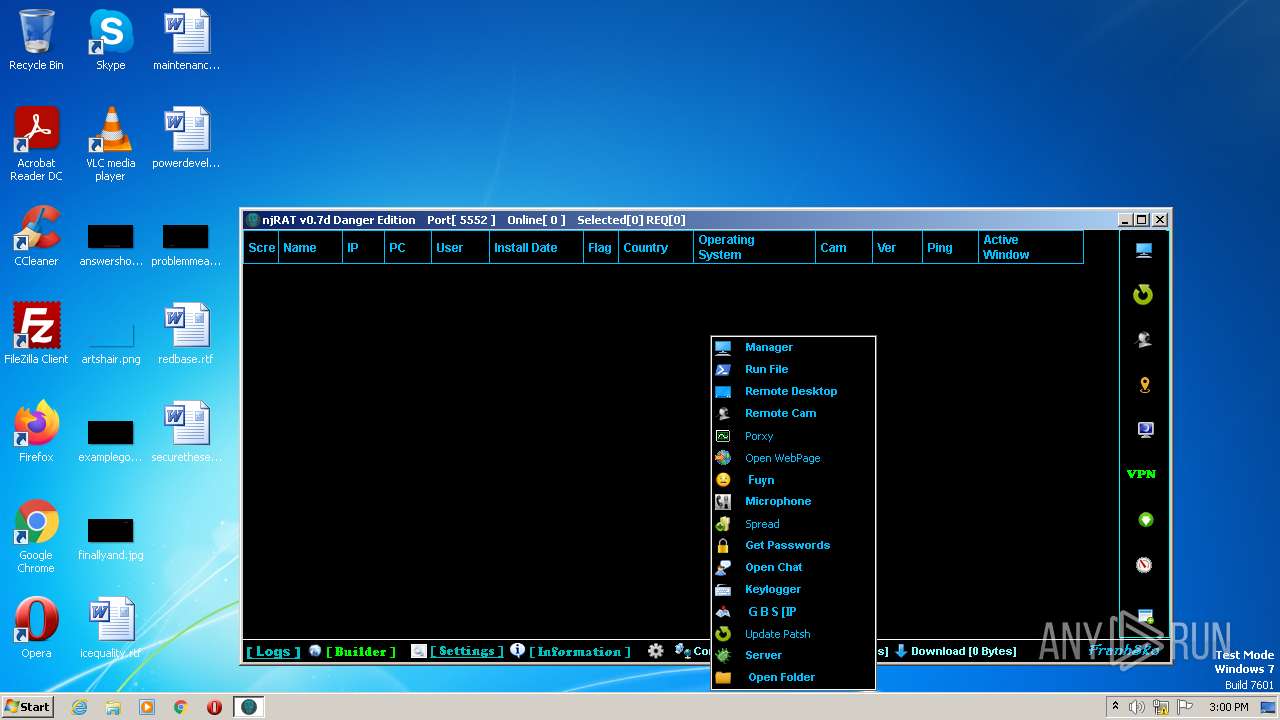Viewport: 1280px width, 720px height.
Task: Select the finallyand.jpg desktop thumbnail
Action: 110,536
